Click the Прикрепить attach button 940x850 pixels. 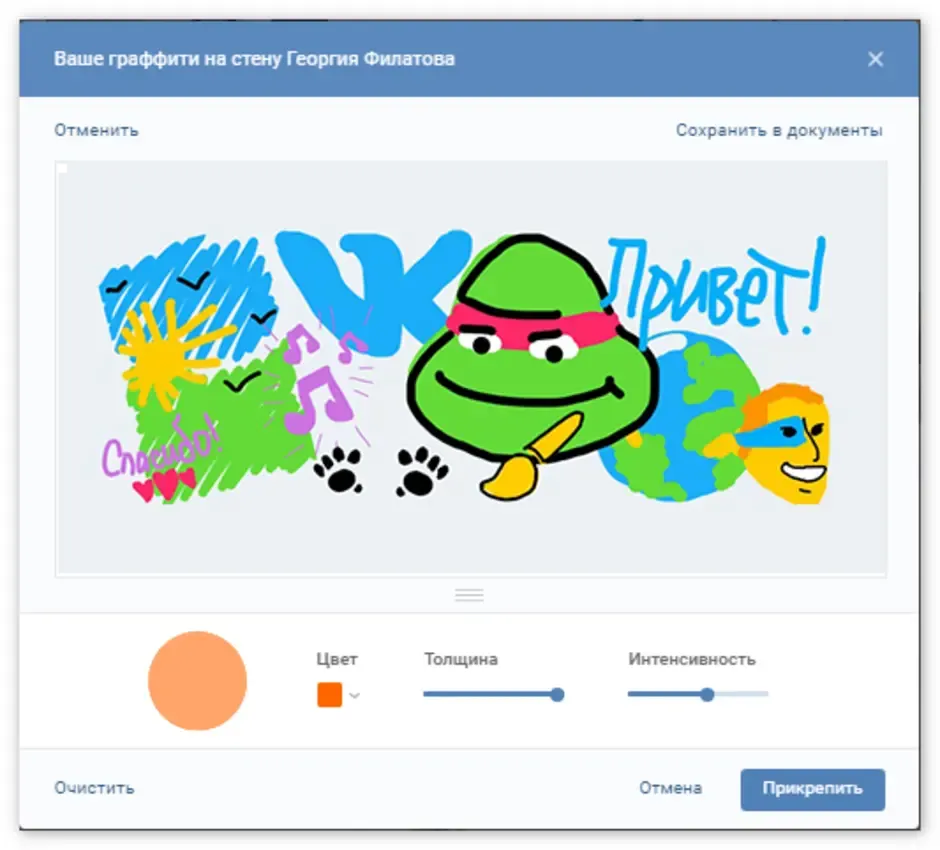pyautogui.click(x=812, y=789)
